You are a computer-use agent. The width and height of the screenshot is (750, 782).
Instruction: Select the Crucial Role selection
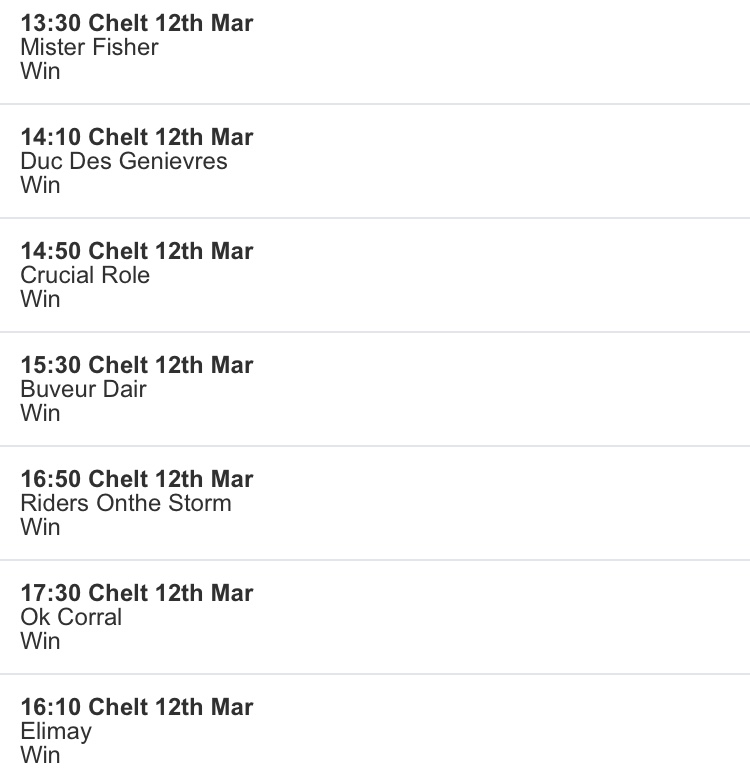pos(85,275)
